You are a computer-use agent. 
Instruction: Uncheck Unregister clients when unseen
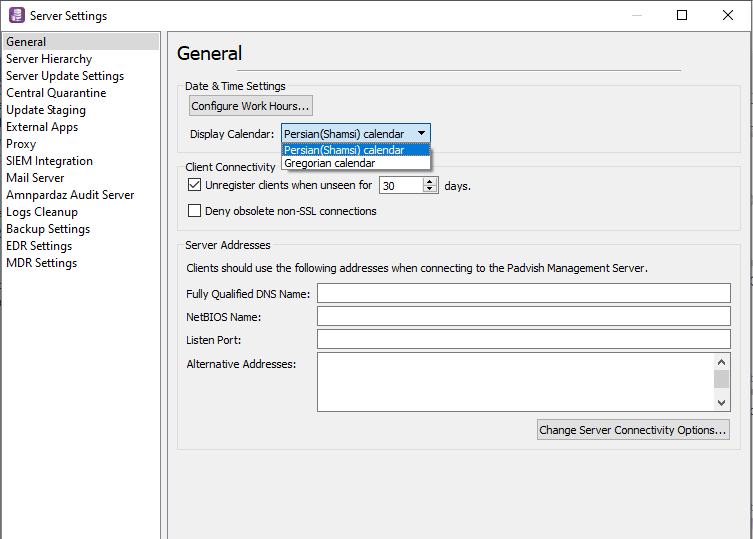194,185
